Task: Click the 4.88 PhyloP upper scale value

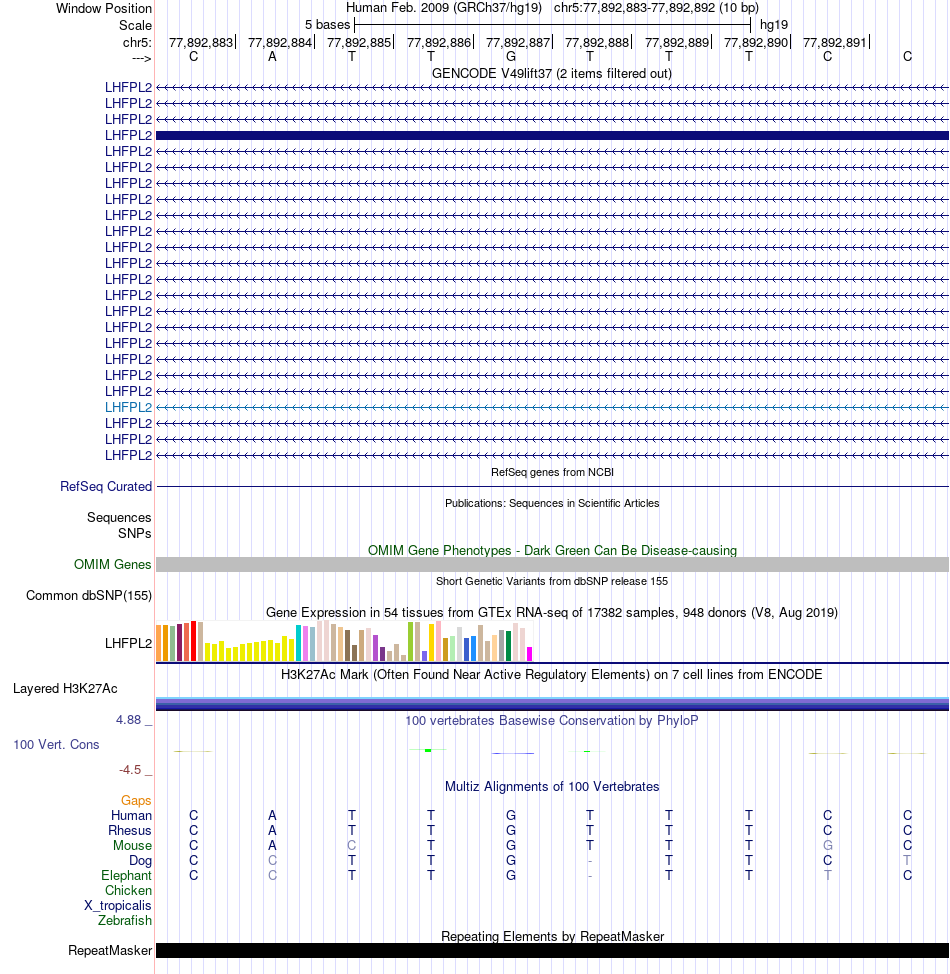Action: point(129,720)
